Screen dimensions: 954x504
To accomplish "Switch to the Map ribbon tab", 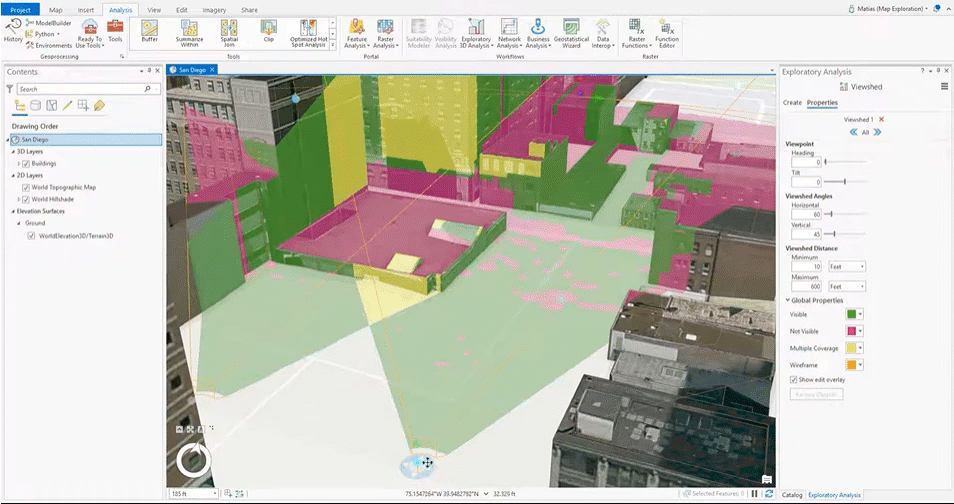I will 55,10.
